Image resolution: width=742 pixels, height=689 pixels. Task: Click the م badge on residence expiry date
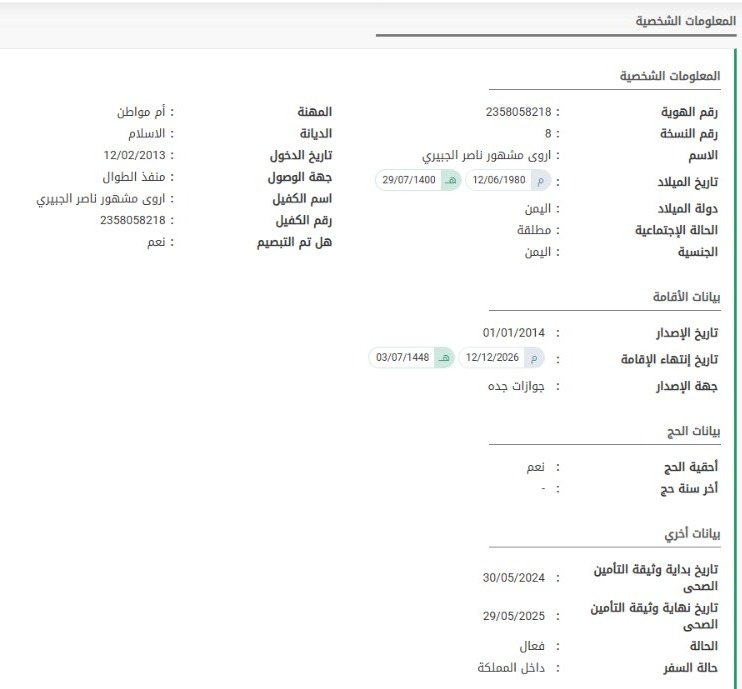[535, 357]
